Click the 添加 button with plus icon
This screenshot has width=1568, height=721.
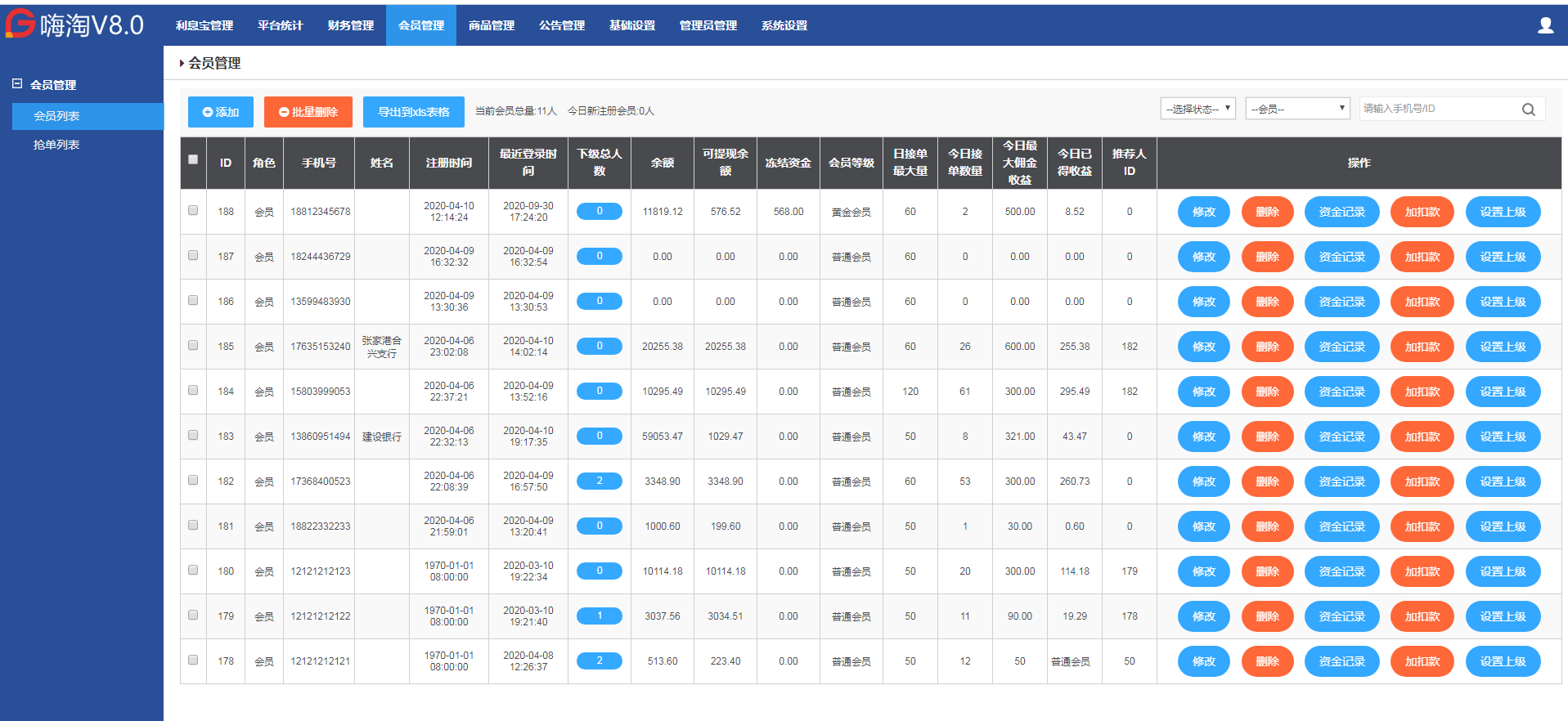pos(221,112)
